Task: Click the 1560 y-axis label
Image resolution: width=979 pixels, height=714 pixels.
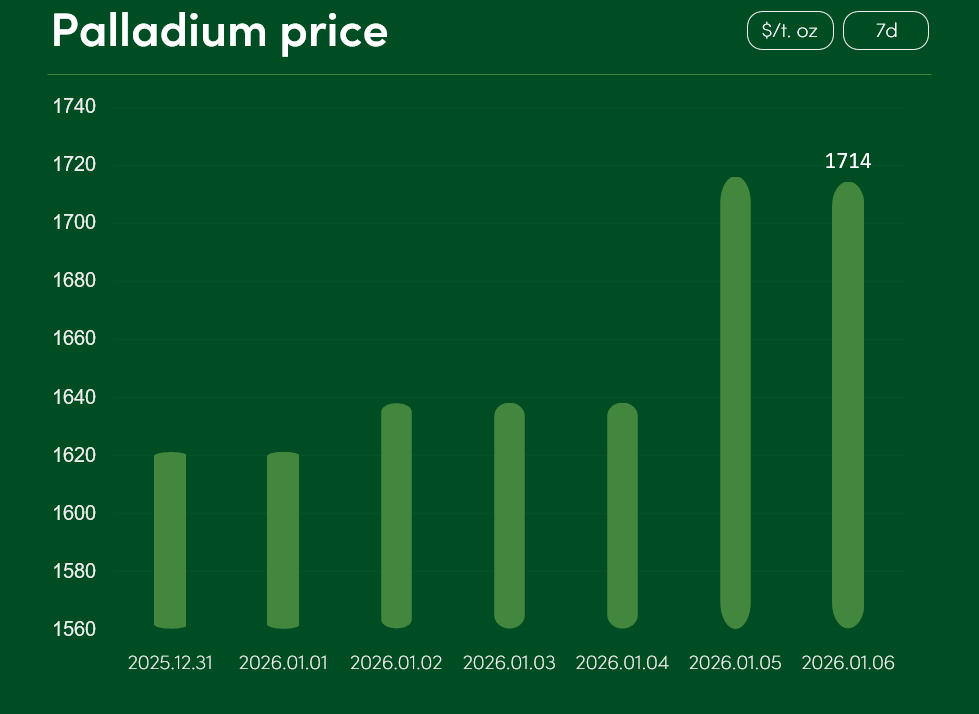Action: pos(73,629)
